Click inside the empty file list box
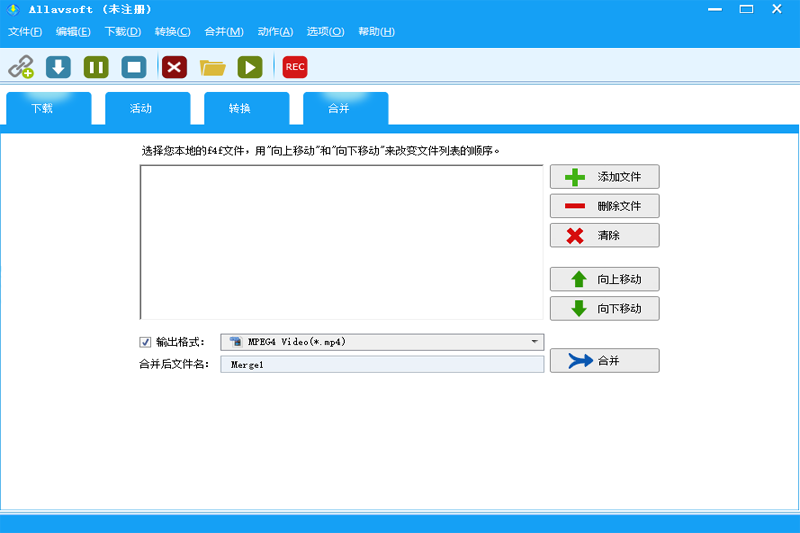Screen dimensions: 800x533 point(341,242)
